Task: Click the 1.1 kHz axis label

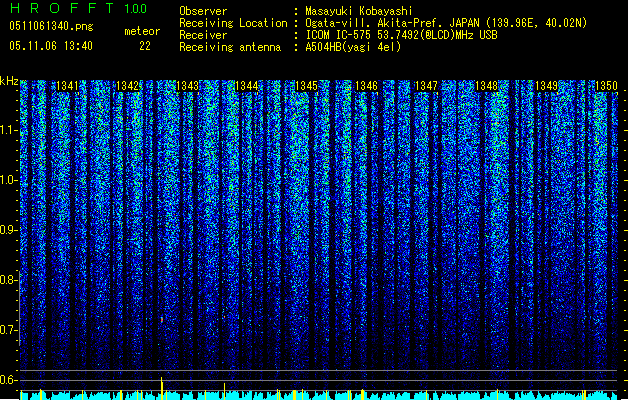Action: click(8, 130)
